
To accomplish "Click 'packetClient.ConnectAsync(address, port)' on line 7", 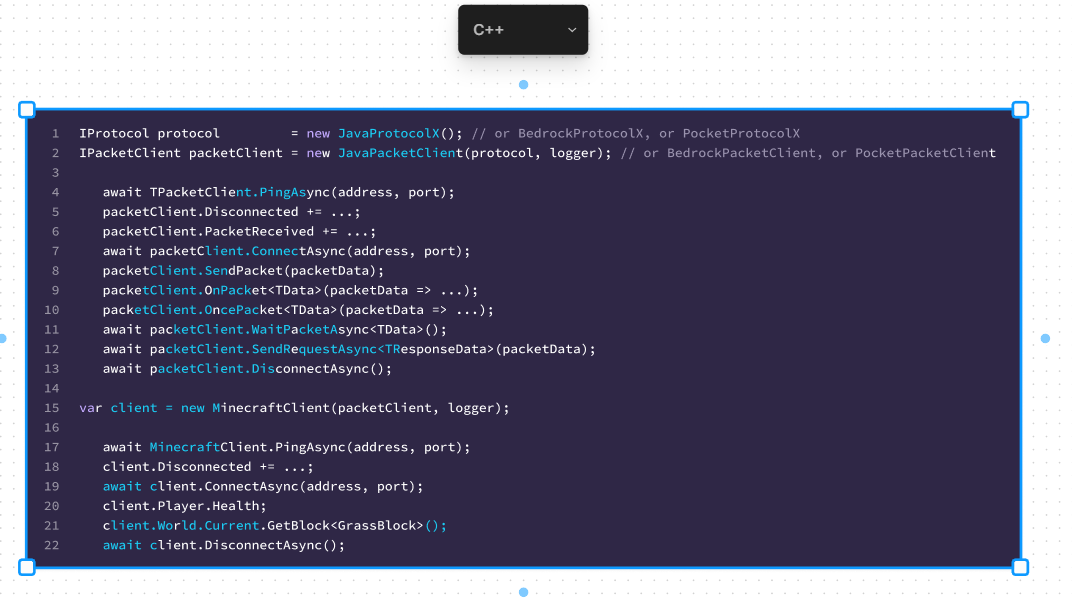I will click(306, 251).
